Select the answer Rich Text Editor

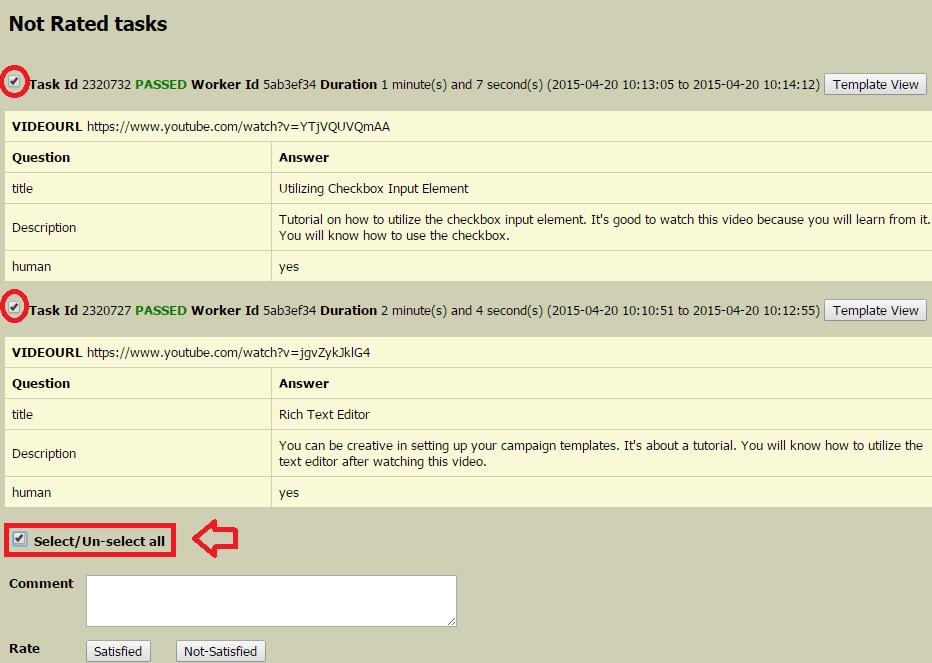click(324, 414)
